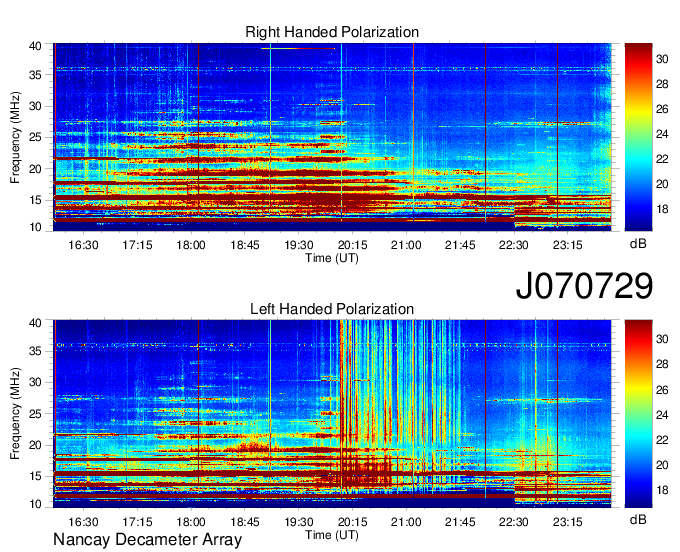Click the 40 MHz tick on bottom plot
This screenshot has height=552, width=680.
click(35, 323)
